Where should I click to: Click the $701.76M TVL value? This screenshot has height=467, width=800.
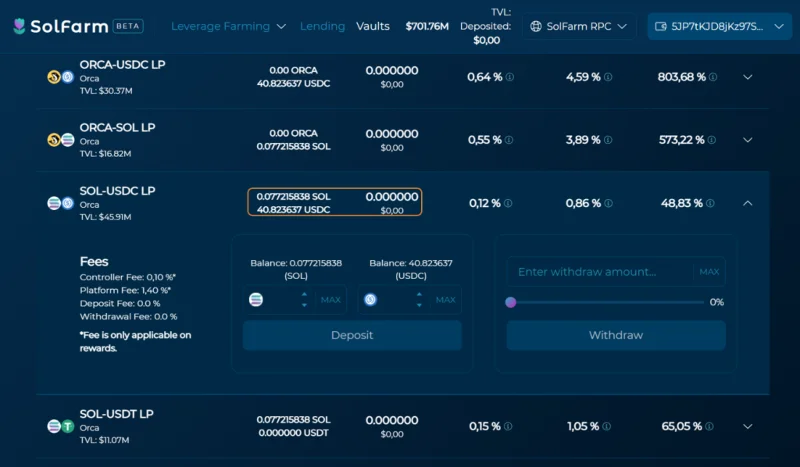click(427, 26)
